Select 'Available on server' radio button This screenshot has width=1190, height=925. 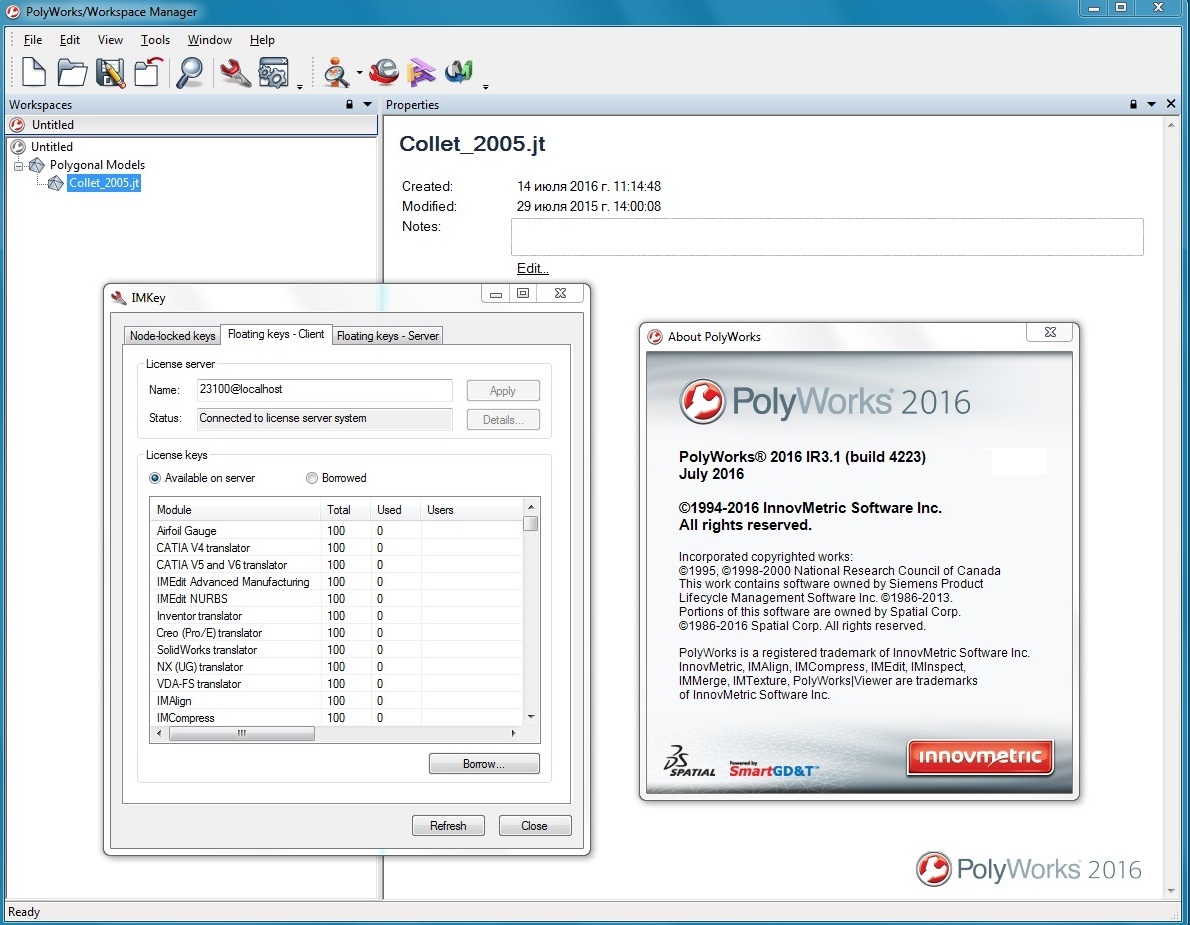tap(155, 478)
